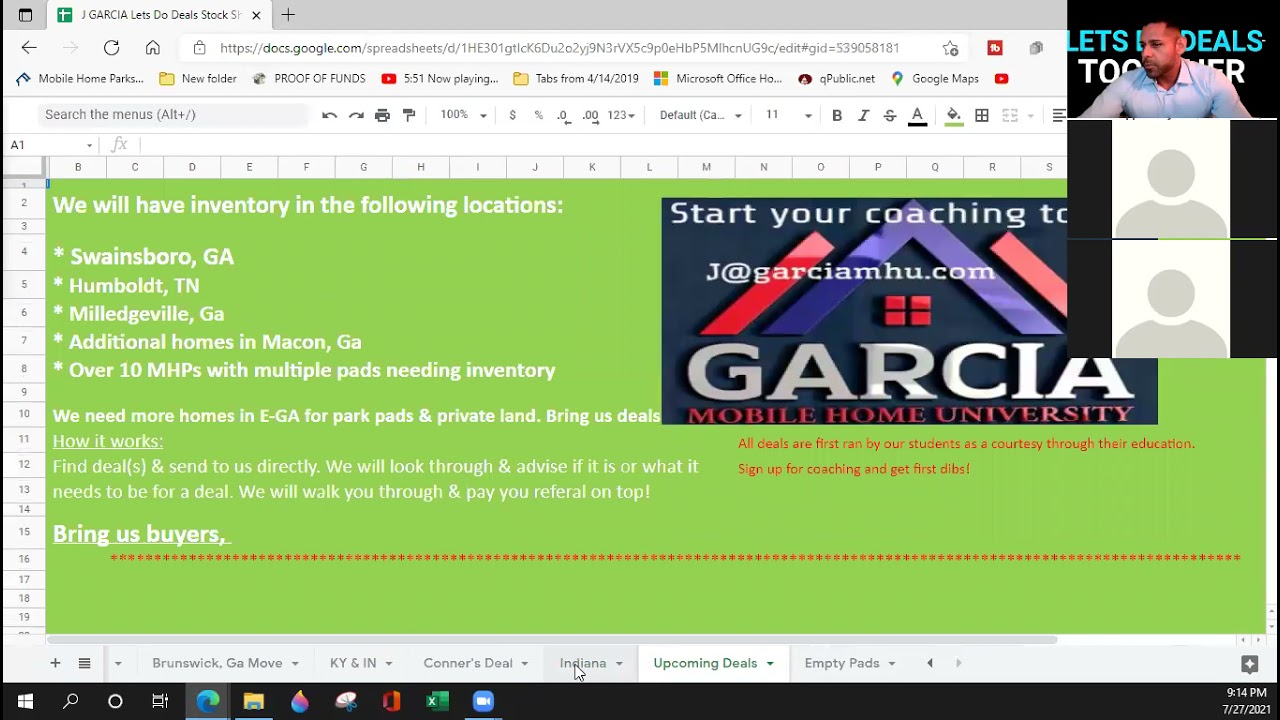The image size is (1280, 720).
Task: Open Empty Pads tab dropdown arrow
Action: tap(892, 664)
